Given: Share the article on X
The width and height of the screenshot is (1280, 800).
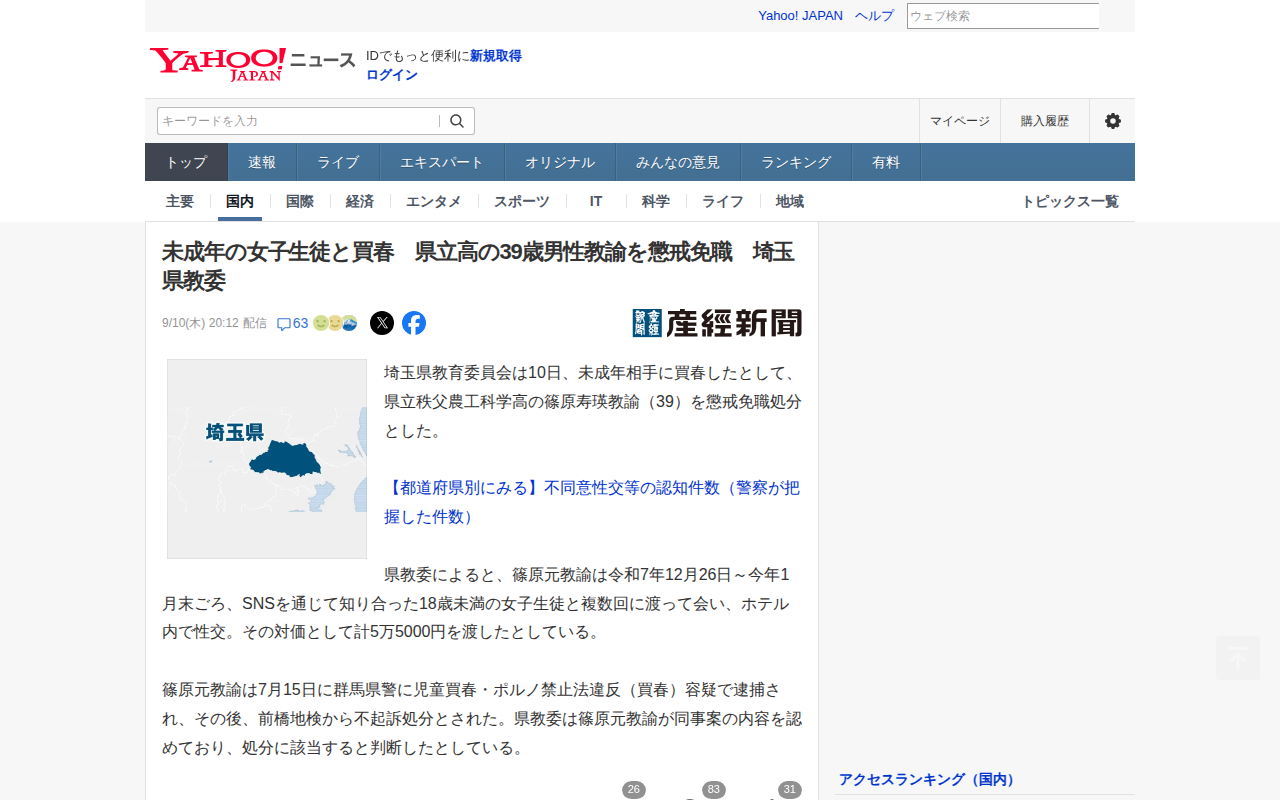Looking at the screenshot, I should click(x=382, y=323).
